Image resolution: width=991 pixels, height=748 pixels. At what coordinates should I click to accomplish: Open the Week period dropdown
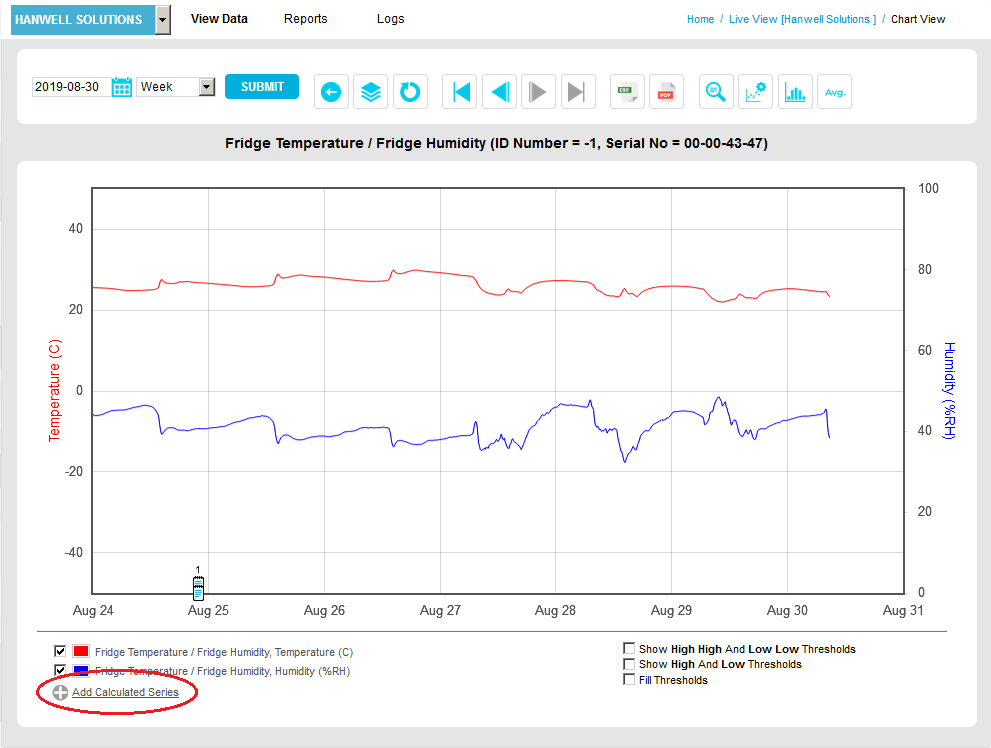[176, 87]
